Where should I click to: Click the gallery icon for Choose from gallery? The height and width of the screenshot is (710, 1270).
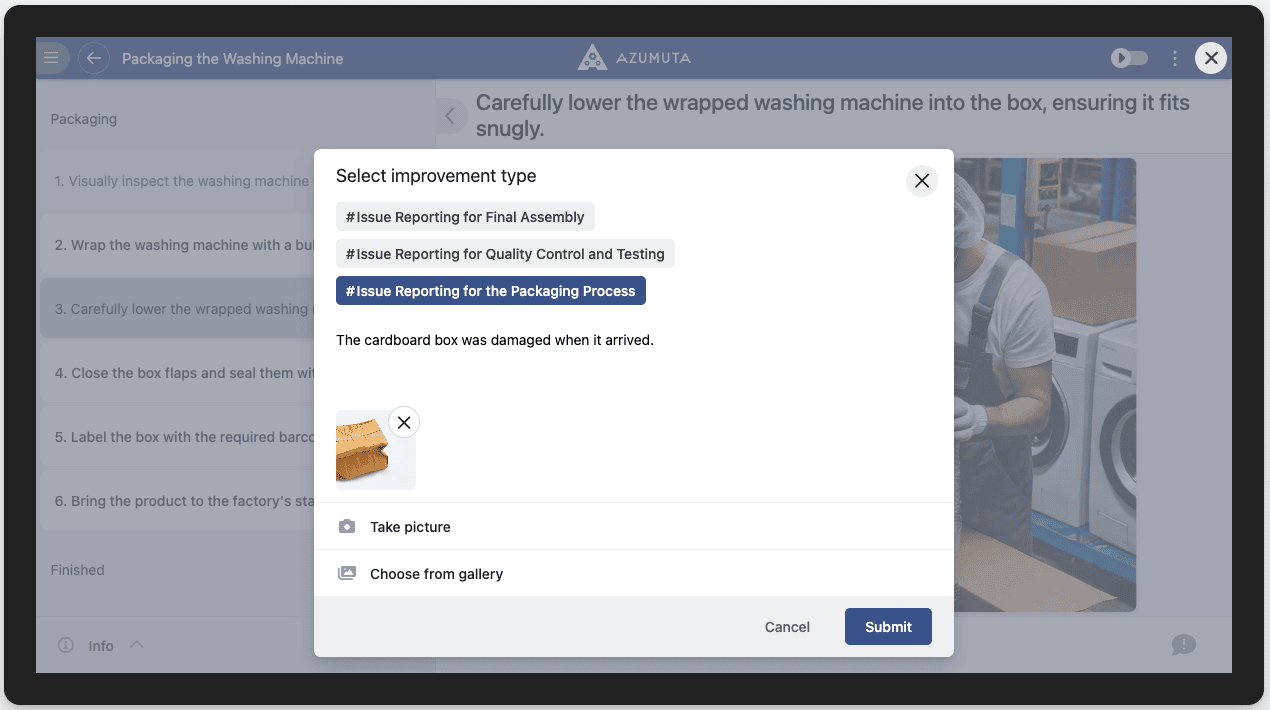pyautogui.click(x=347, y=574)
